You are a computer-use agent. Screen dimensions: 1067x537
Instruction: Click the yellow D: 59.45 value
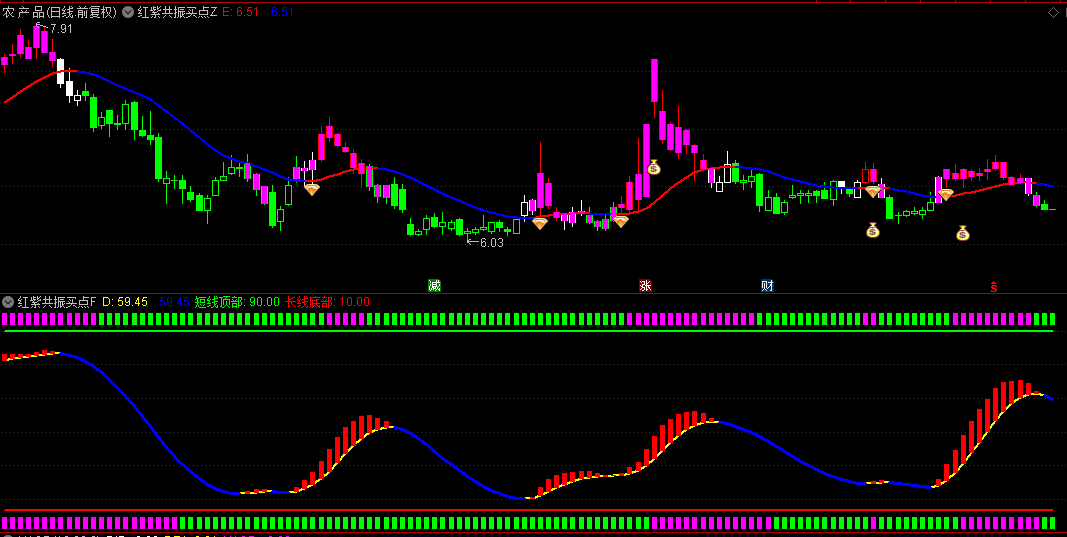[125, 302]
